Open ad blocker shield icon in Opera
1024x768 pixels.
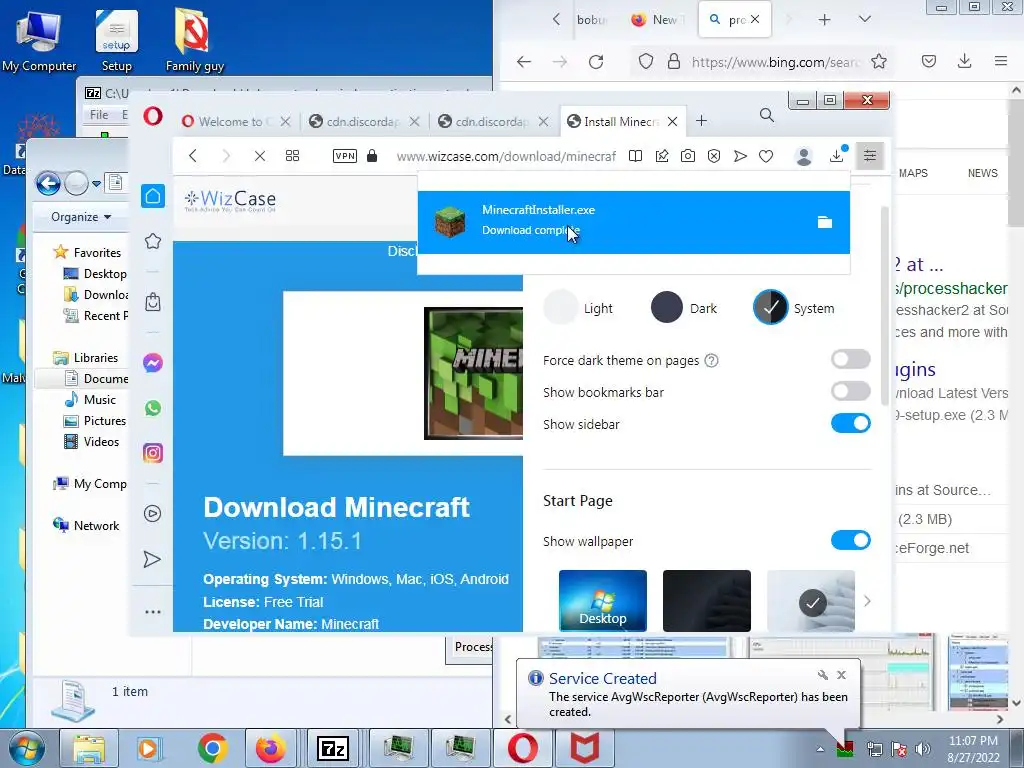pyautogui.click(x=714, y=156)
